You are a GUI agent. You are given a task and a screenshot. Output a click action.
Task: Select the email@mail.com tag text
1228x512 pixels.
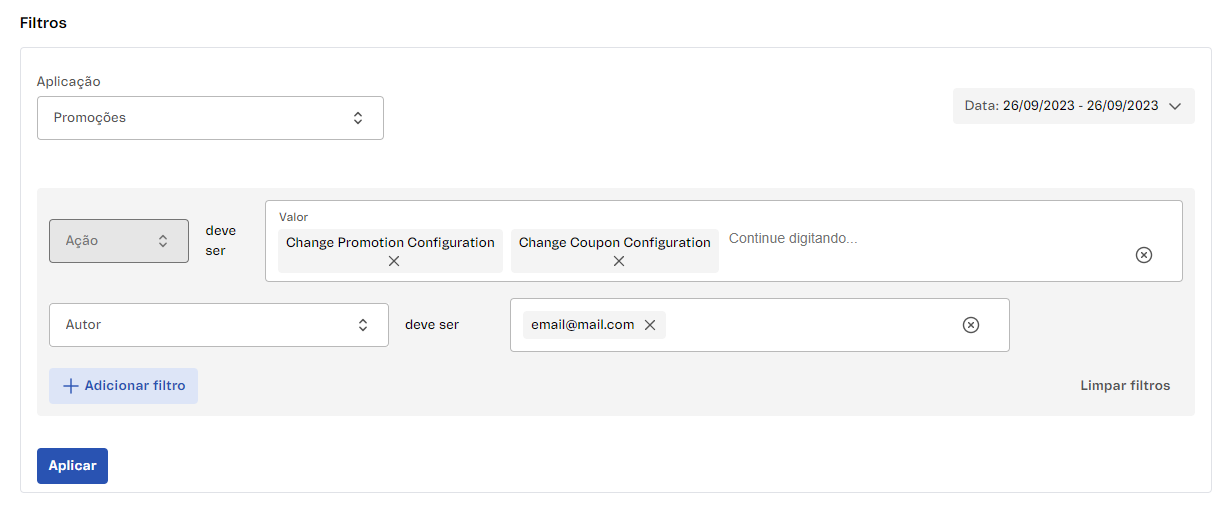coord(582,325)
